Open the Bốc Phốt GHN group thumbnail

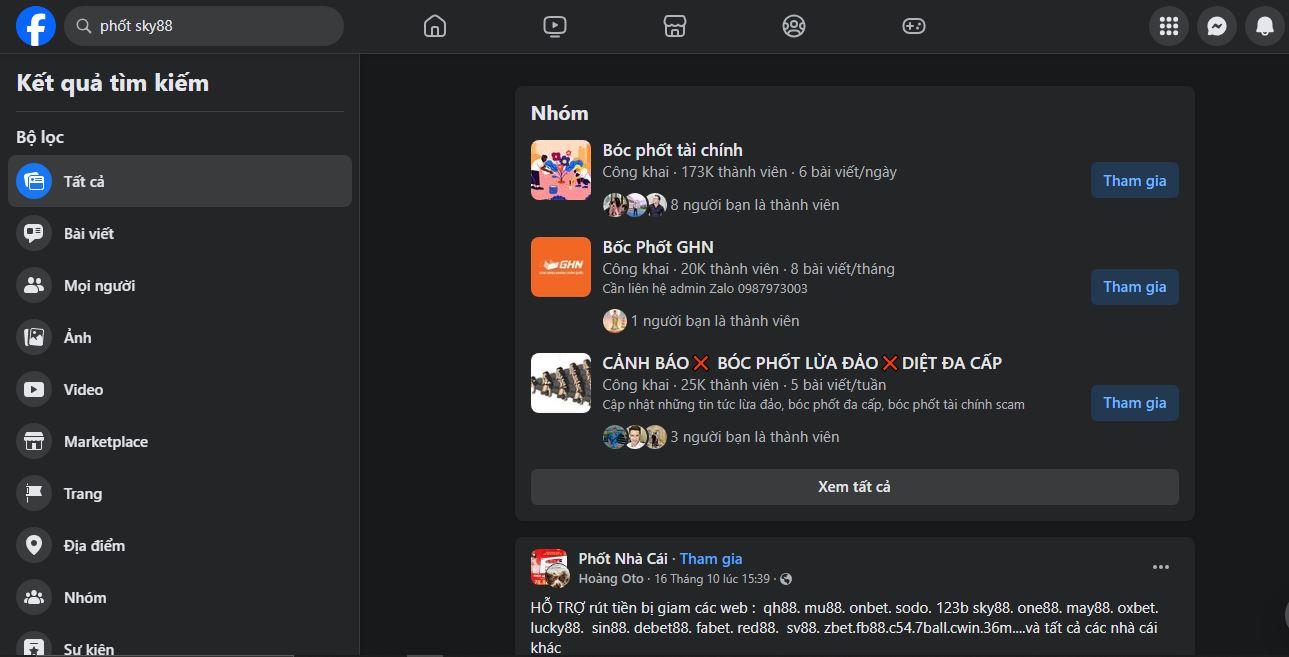point(560,267)
